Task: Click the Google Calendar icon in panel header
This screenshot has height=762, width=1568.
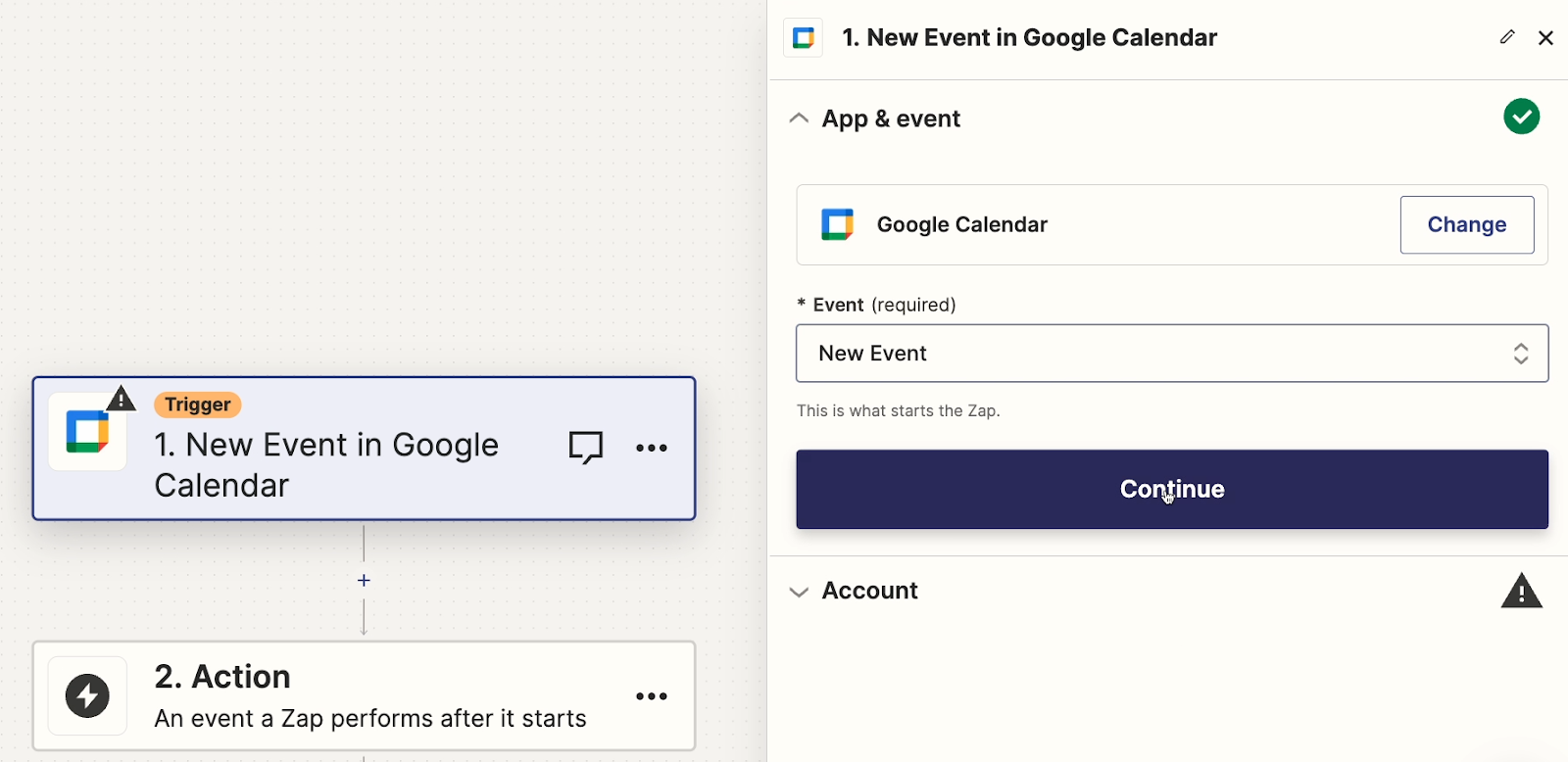Action: point(804,38)
